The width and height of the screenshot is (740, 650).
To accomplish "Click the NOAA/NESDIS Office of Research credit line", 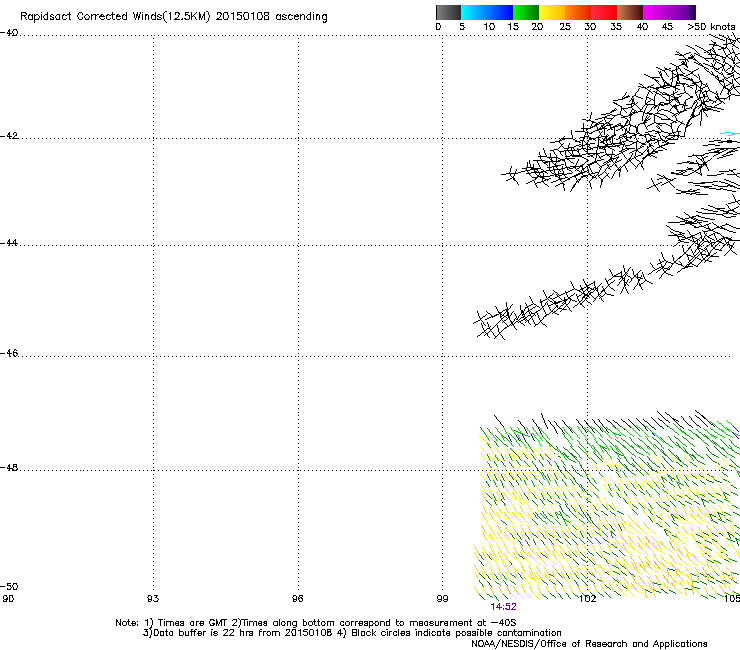I will 589,644.
